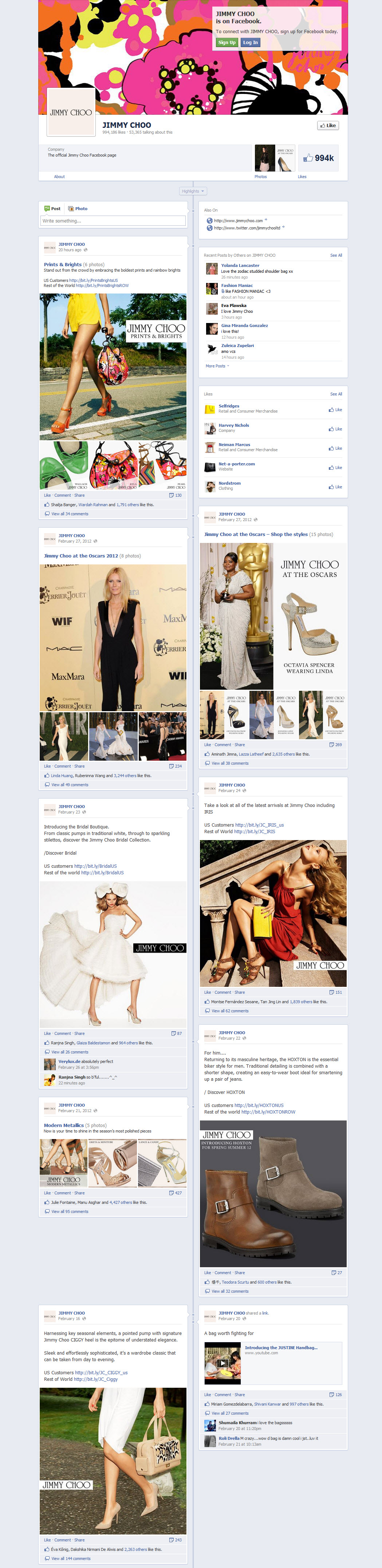Open the www.jimmychoo.com link

pos(239,220)
